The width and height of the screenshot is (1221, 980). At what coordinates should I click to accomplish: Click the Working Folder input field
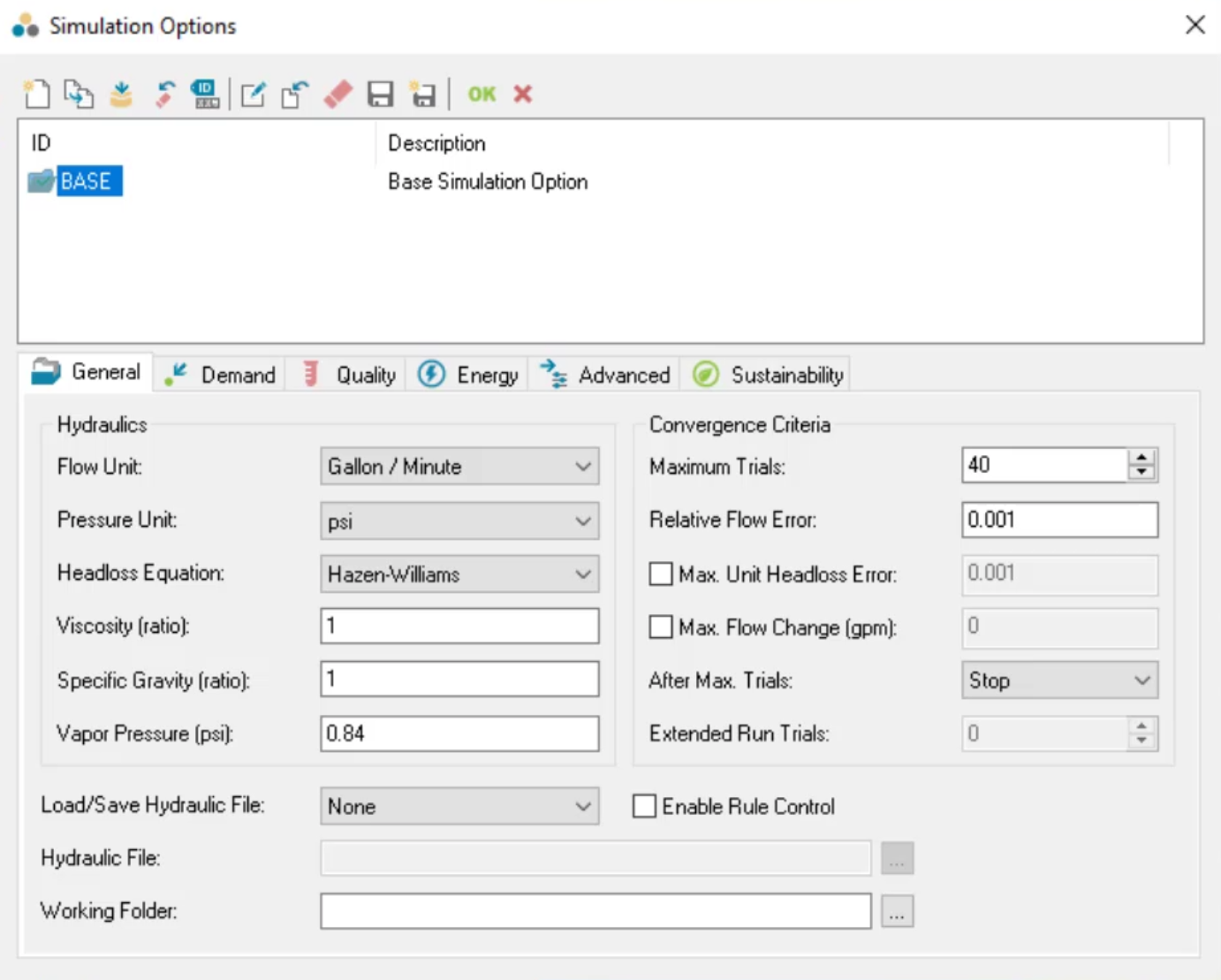tap(595, 911)
